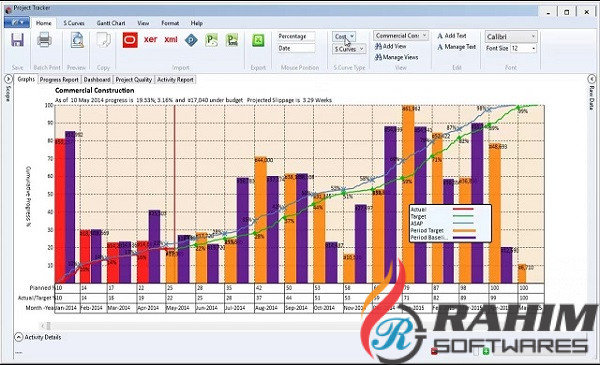Open the application menu button

(x=17, y=23)
